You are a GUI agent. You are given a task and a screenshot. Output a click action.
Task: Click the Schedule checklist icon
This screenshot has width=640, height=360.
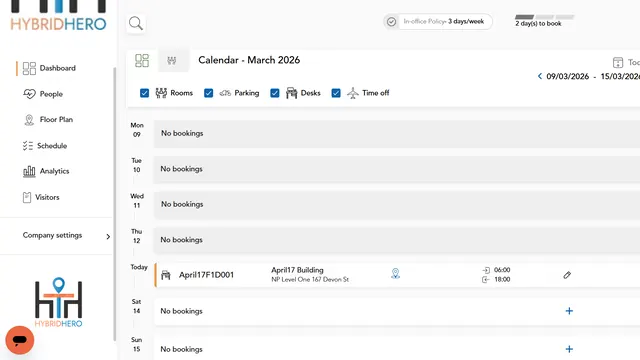coord(28,146)
